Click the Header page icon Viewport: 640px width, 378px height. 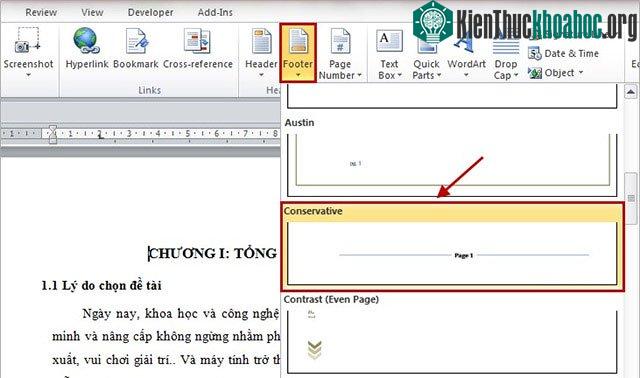tap(261, 41)
